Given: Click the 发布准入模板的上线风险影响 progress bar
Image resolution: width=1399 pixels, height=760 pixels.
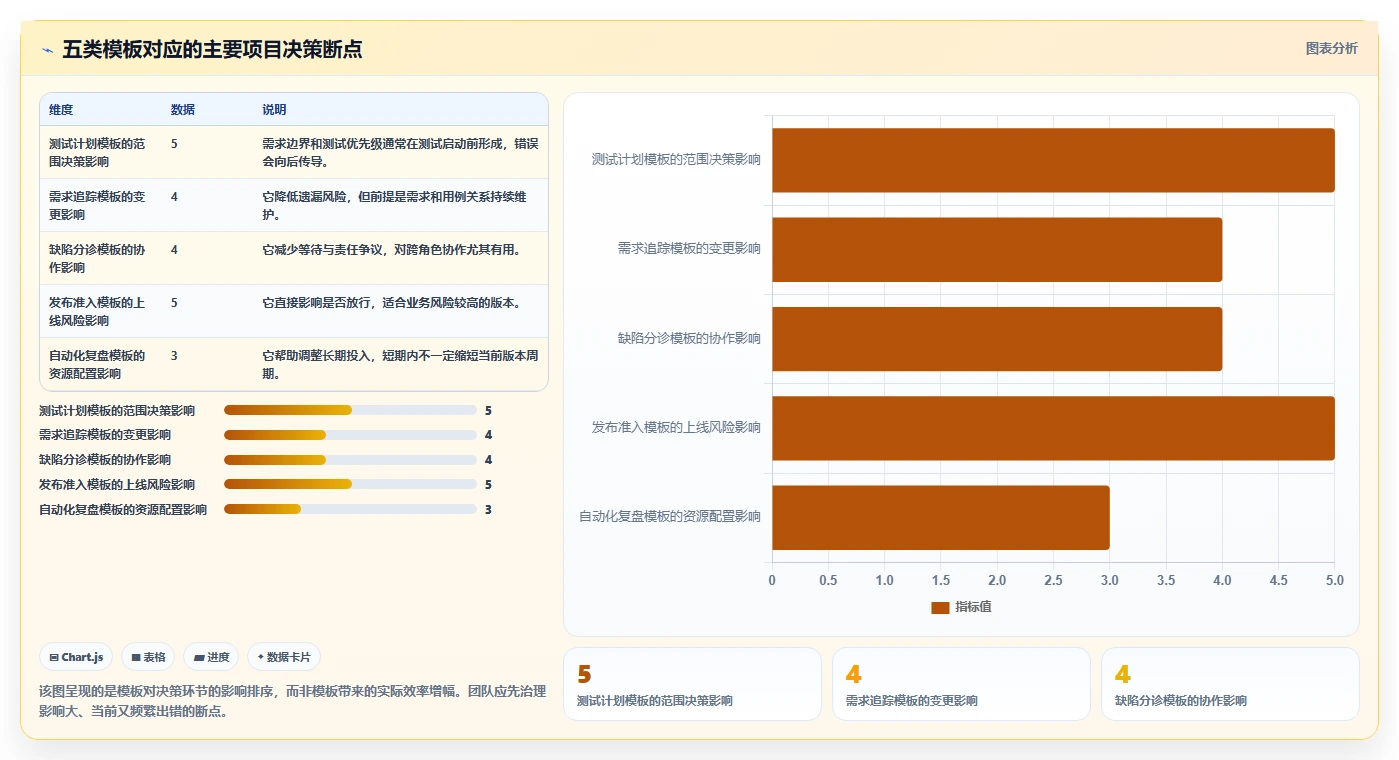Looking at the screenshot, I should (x=350, y=484).
